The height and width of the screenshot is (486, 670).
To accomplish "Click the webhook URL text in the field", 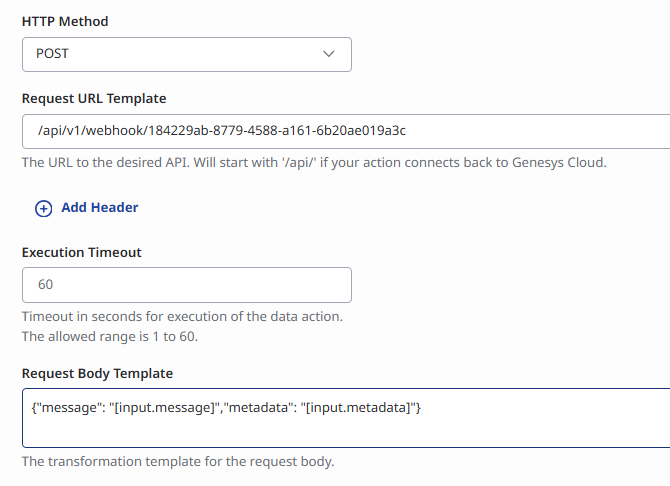I will pos(221,131).
